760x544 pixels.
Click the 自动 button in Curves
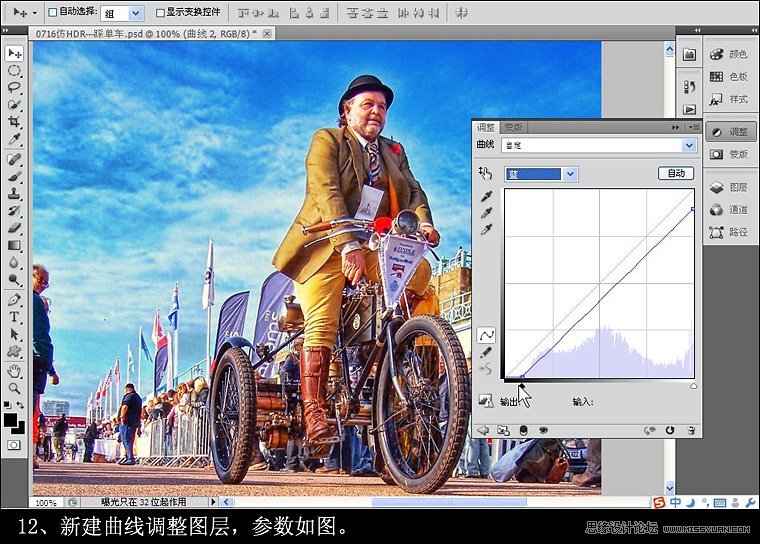(676, 173)
